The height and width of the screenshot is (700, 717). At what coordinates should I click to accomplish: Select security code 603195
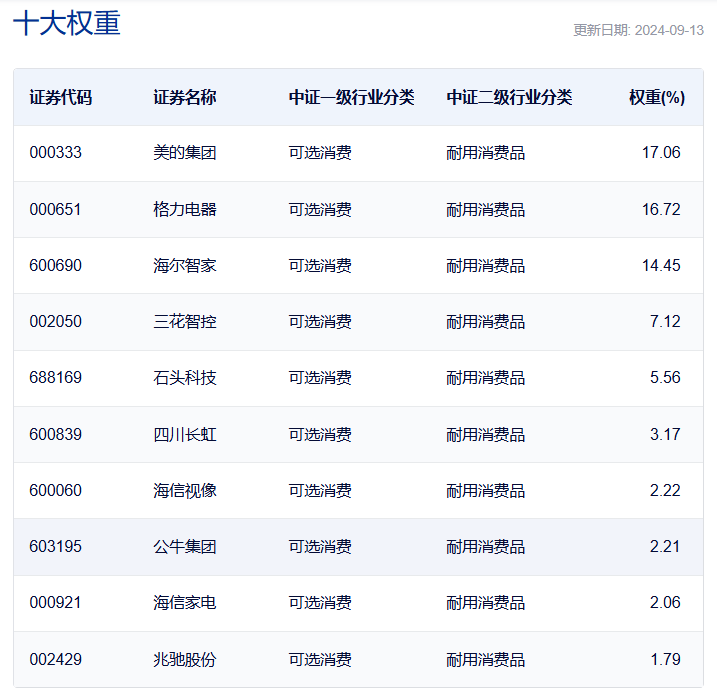point(55,546)
